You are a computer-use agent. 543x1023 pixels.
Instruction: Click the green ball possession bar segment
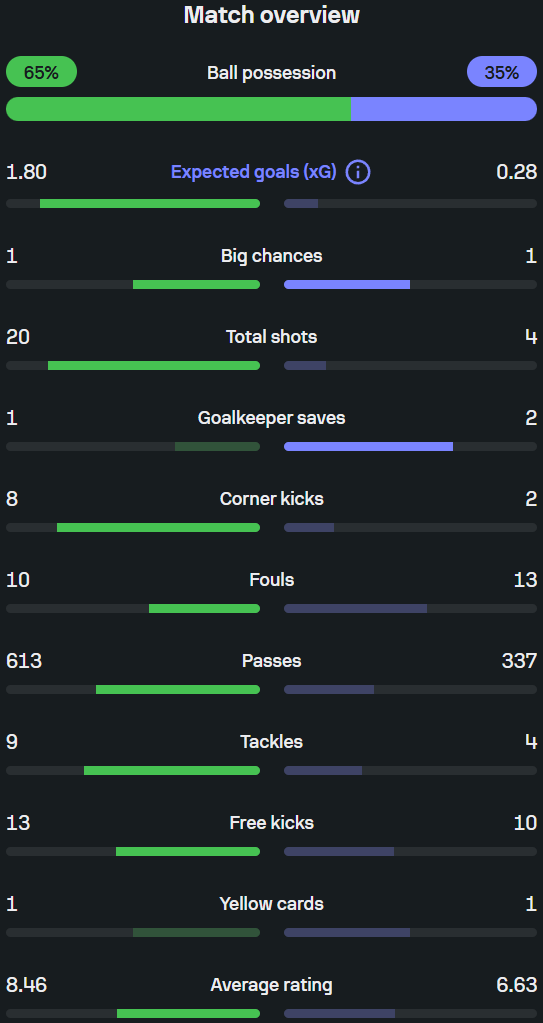pos(178,109)
